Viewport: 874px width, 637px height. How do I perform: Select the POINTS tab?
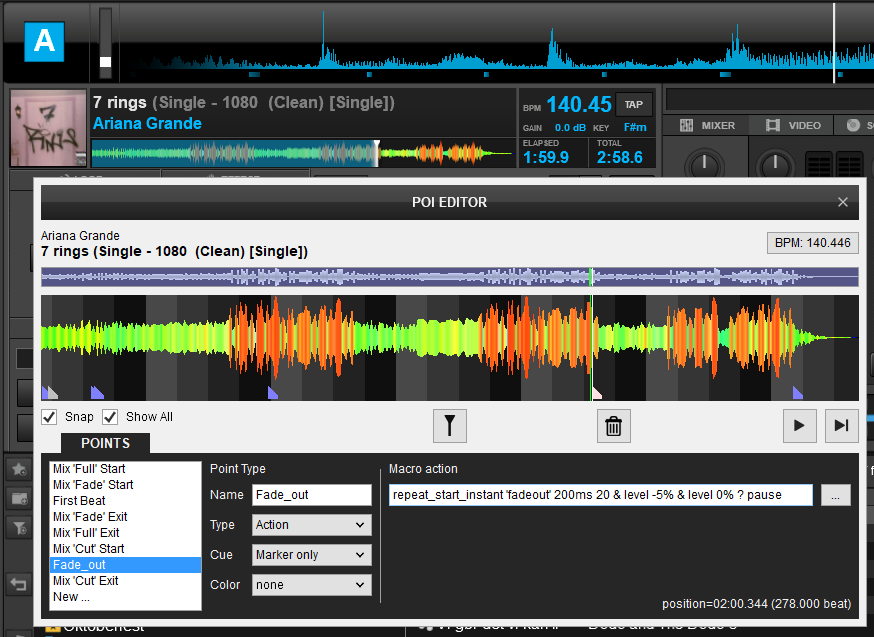click(105, 443)
